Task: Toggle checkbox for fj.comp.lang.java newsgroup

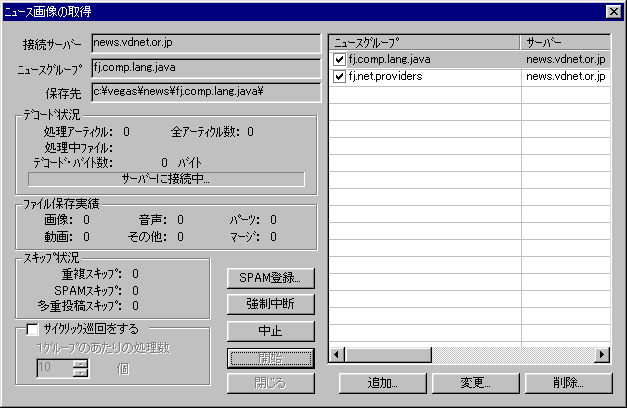Action: click(x=339, y=60)
